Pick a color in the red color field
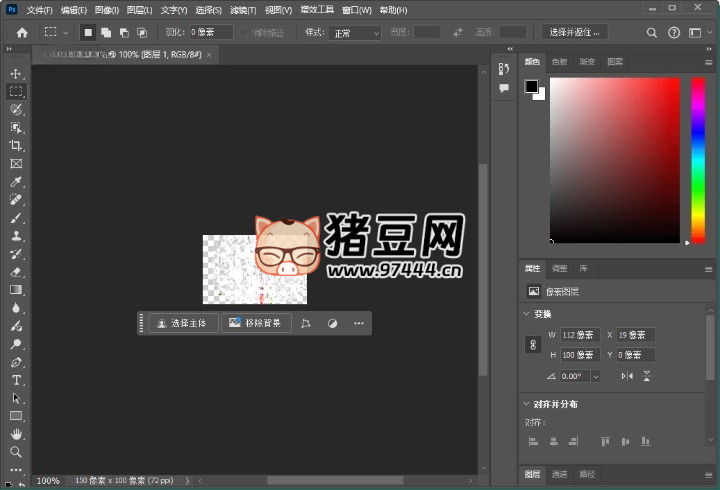This screenshot has height=490, width=720. pyautogui.click(x=615, y=160)
